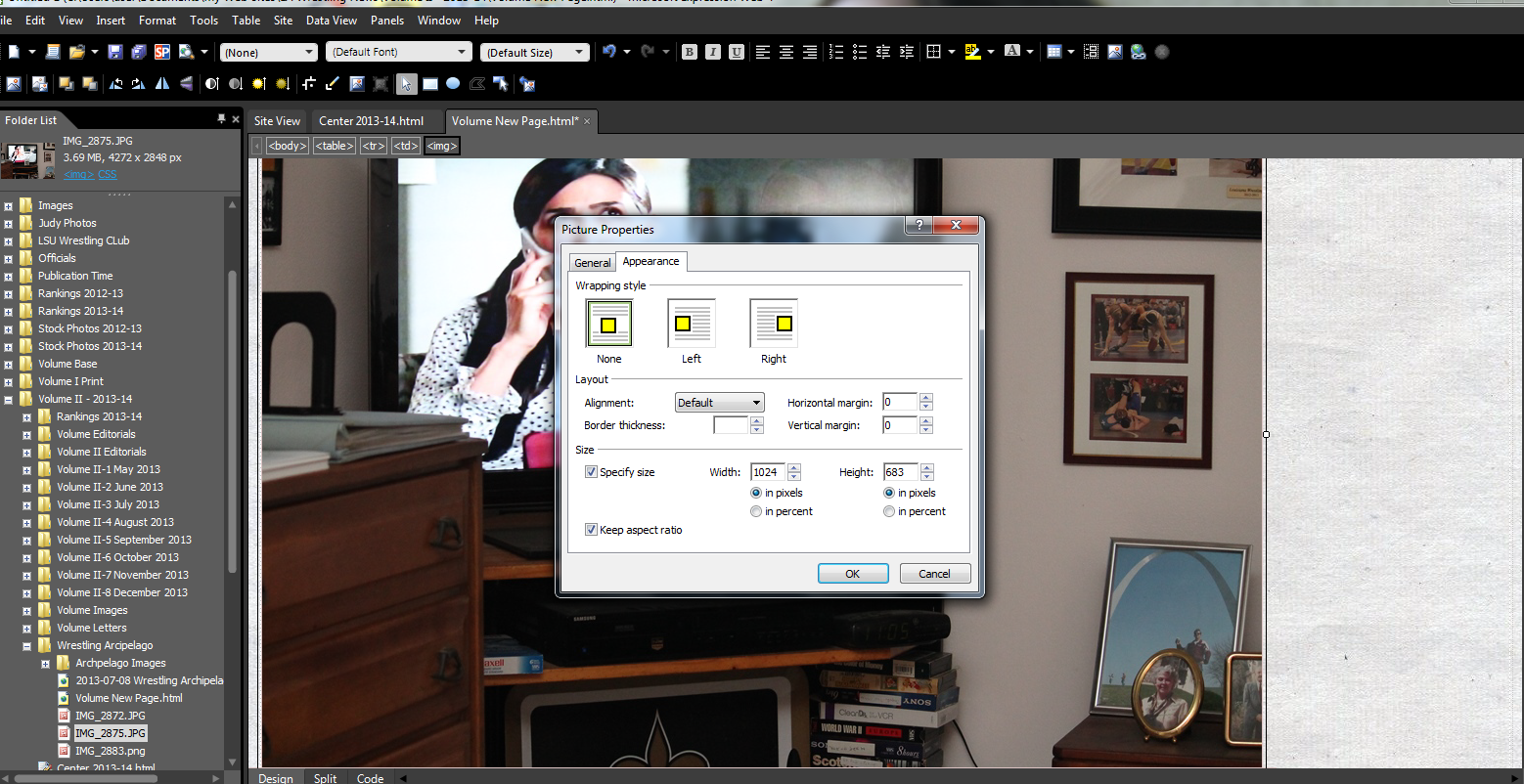1524x784 pixels.
Task: Click the Horizontal margin field
Action: 900,402
